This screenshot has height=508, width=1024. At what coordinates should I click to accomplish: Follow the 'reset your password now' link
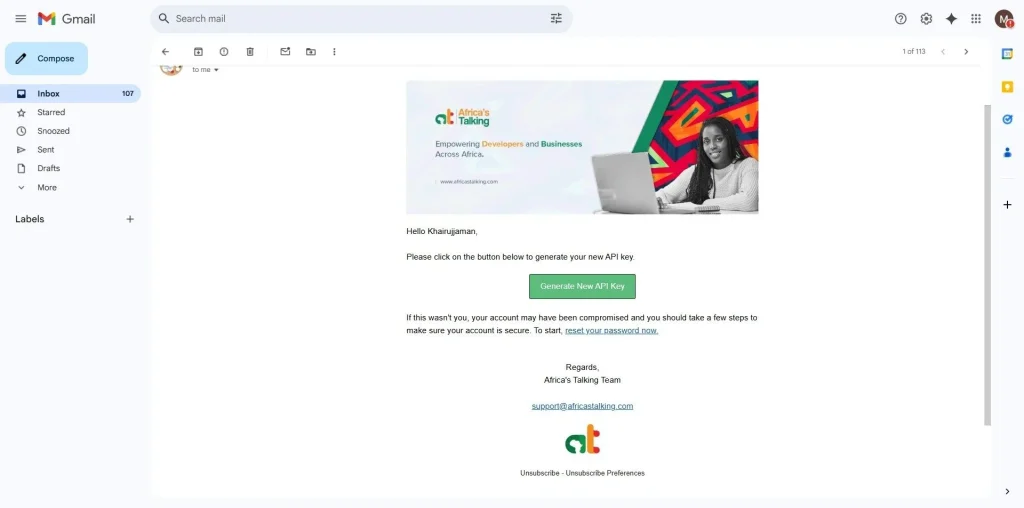(x=611, y=331)
